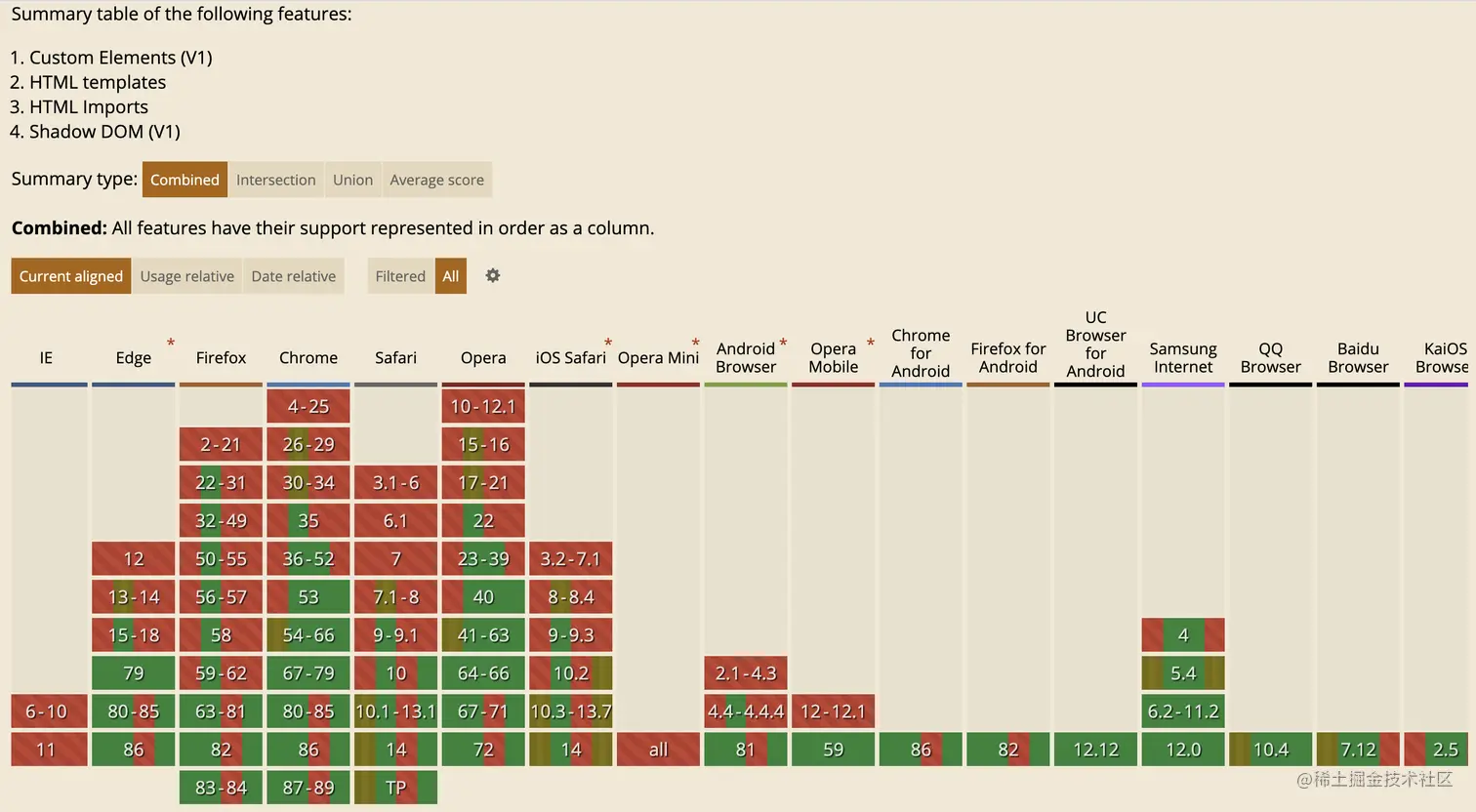This screenshot has height=812, width=1476.
Task: Click the Baidu Browser 7.12 cell
Action: coord(1358,750)
